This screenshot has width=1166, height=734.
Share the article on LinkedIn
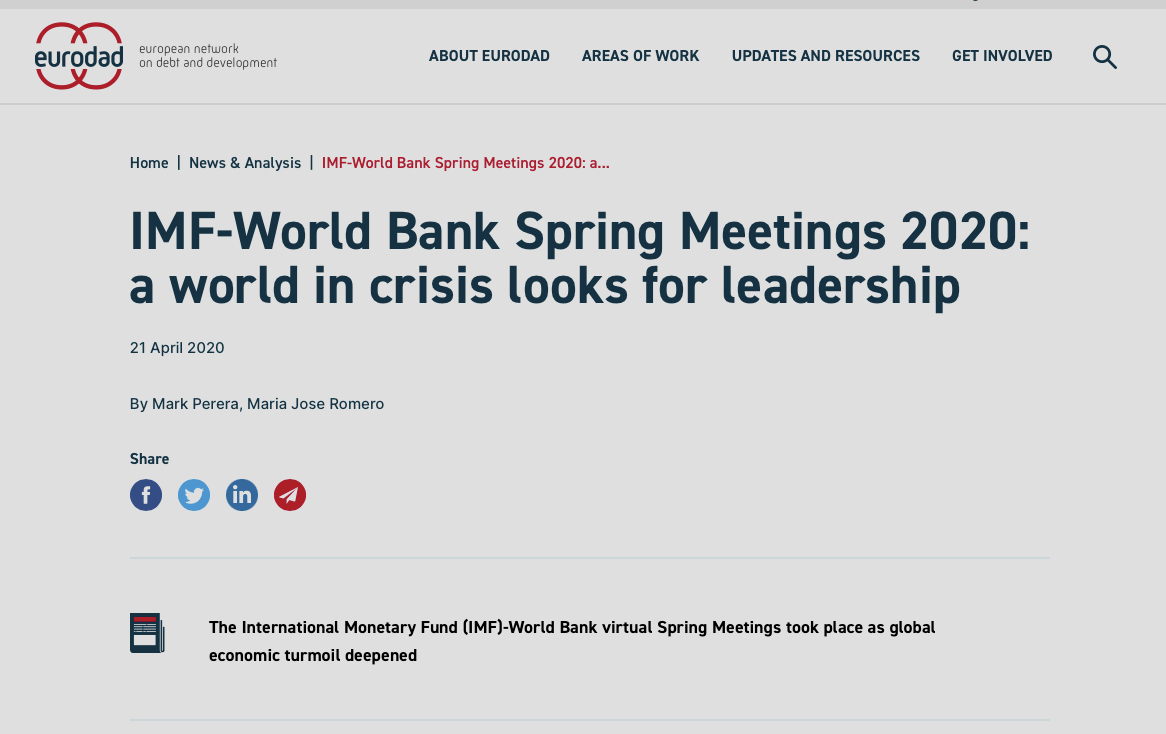[242, 495]
